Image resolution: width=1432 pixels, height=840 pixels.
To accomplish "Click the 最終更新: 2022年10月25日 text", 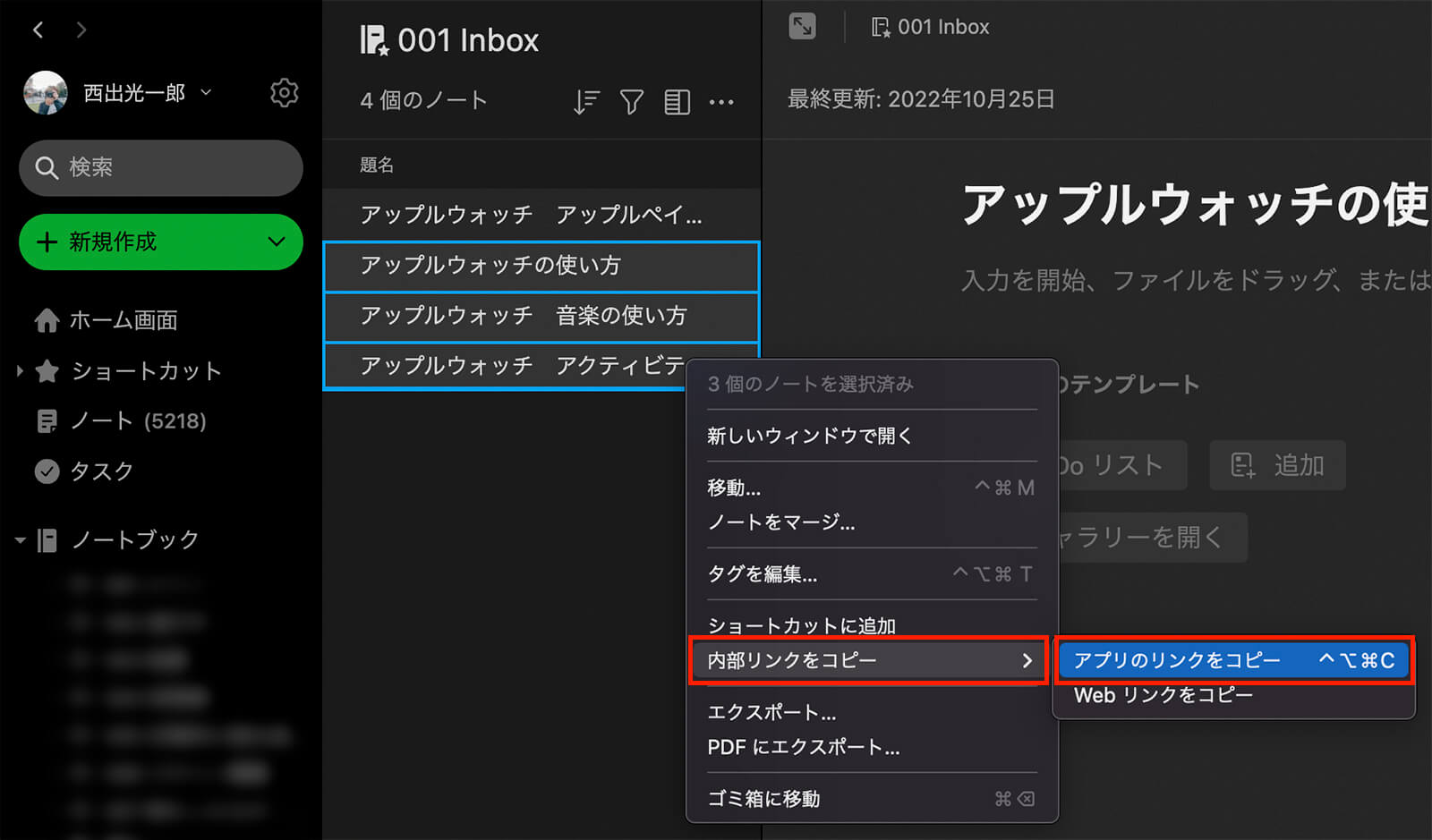I will (921, 99).
